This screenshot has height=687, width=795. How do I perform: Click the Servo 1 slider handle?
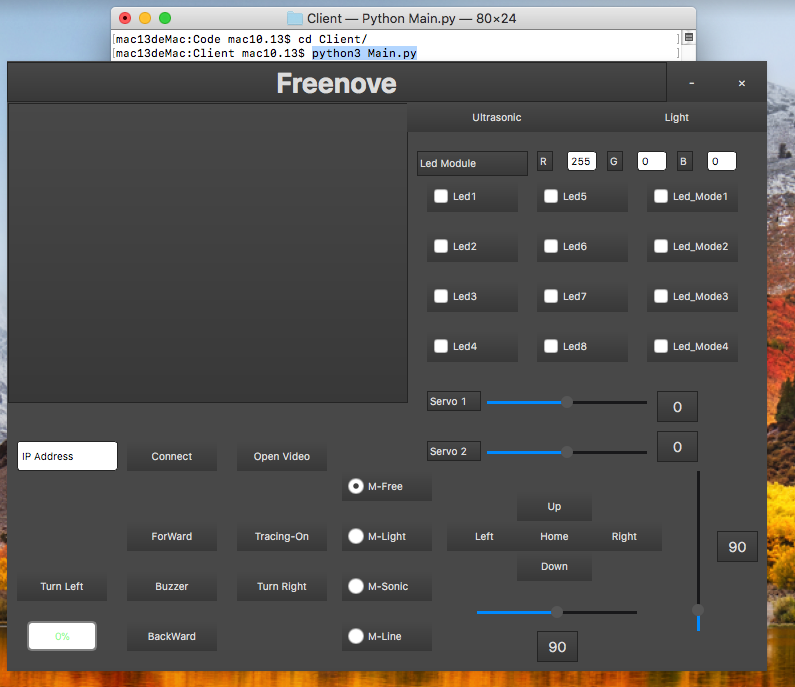click(567, 402)
